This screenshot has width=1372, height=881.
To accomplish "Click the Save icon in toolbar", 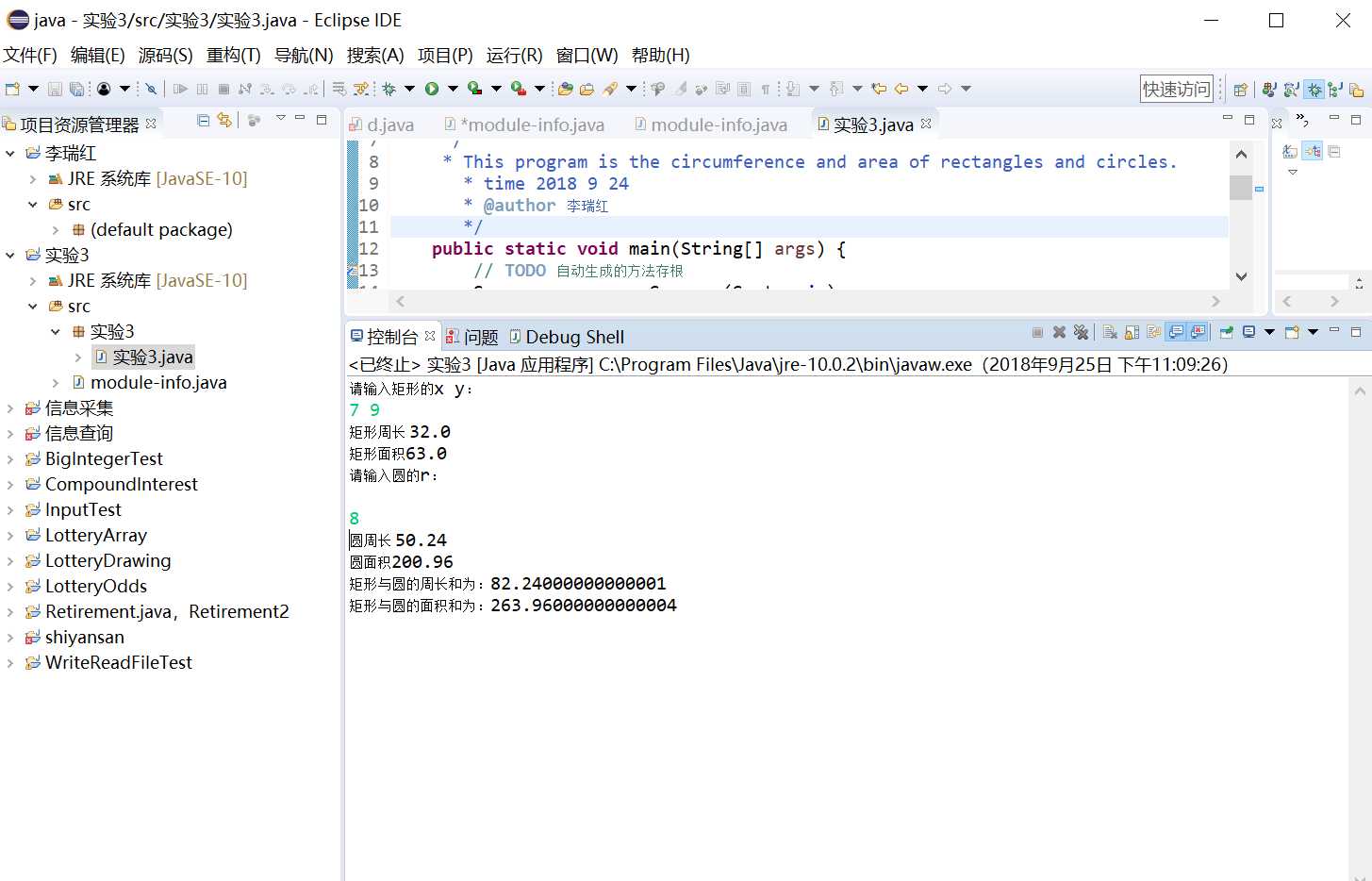I will (55, 89).
